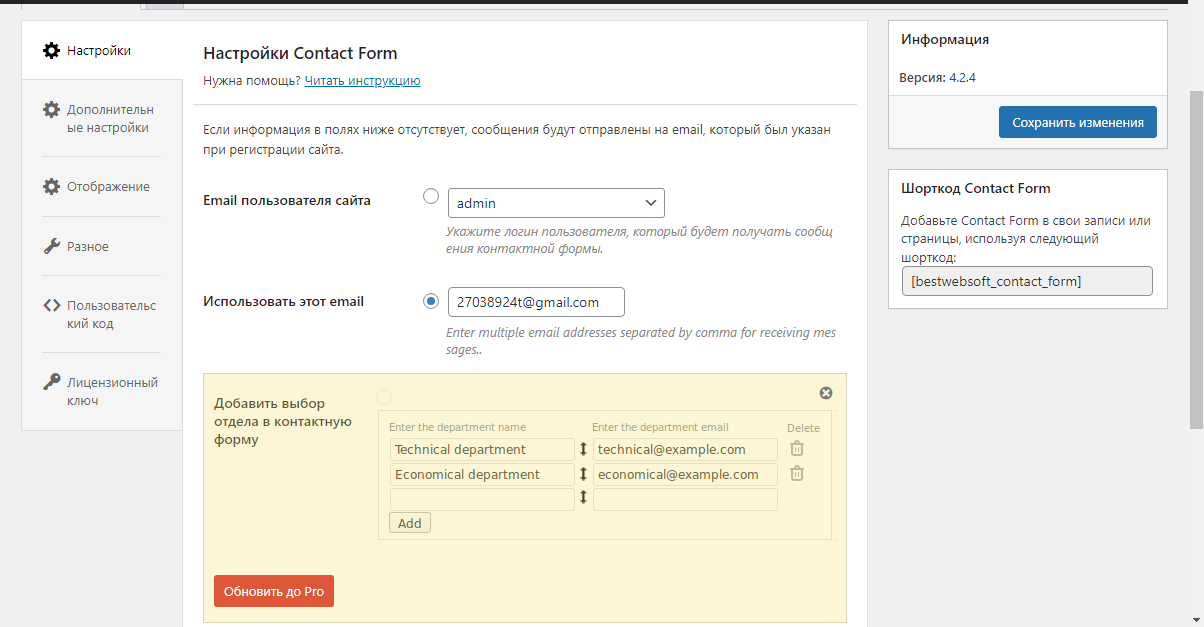This screenshot has width=1204, height=627.
Task: Open the Читать инструкцию link
Action: [x=362, y=81]
